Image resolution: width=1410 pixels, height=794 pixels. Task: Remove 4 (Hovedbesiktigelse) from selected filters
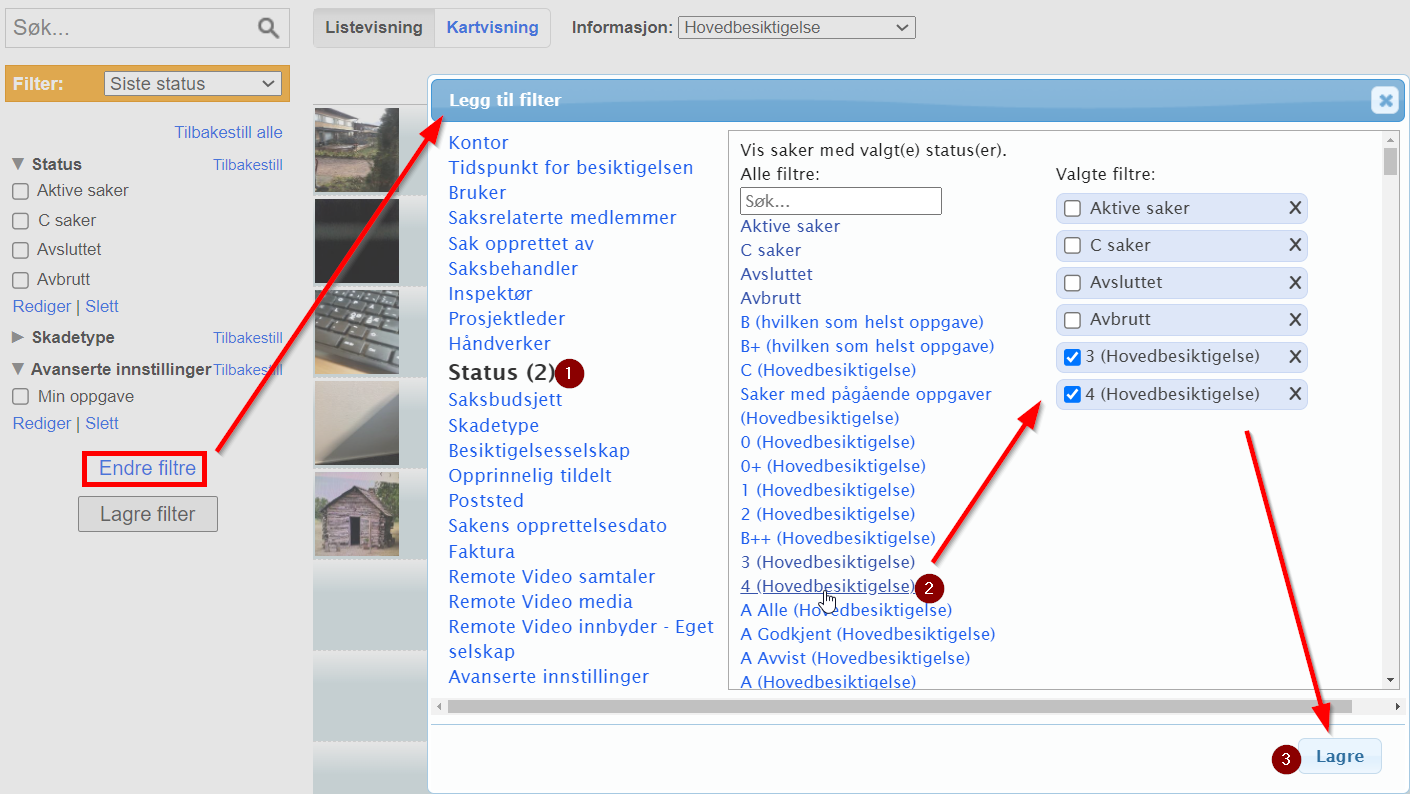(x=1295, y=394)
